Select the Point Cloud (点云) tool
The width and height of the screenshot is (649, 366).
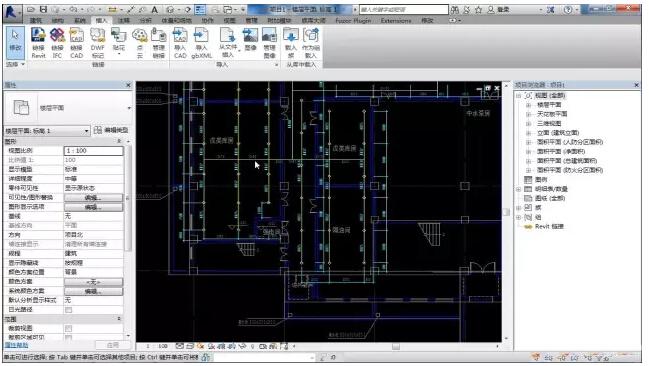(x=140, y=43)
